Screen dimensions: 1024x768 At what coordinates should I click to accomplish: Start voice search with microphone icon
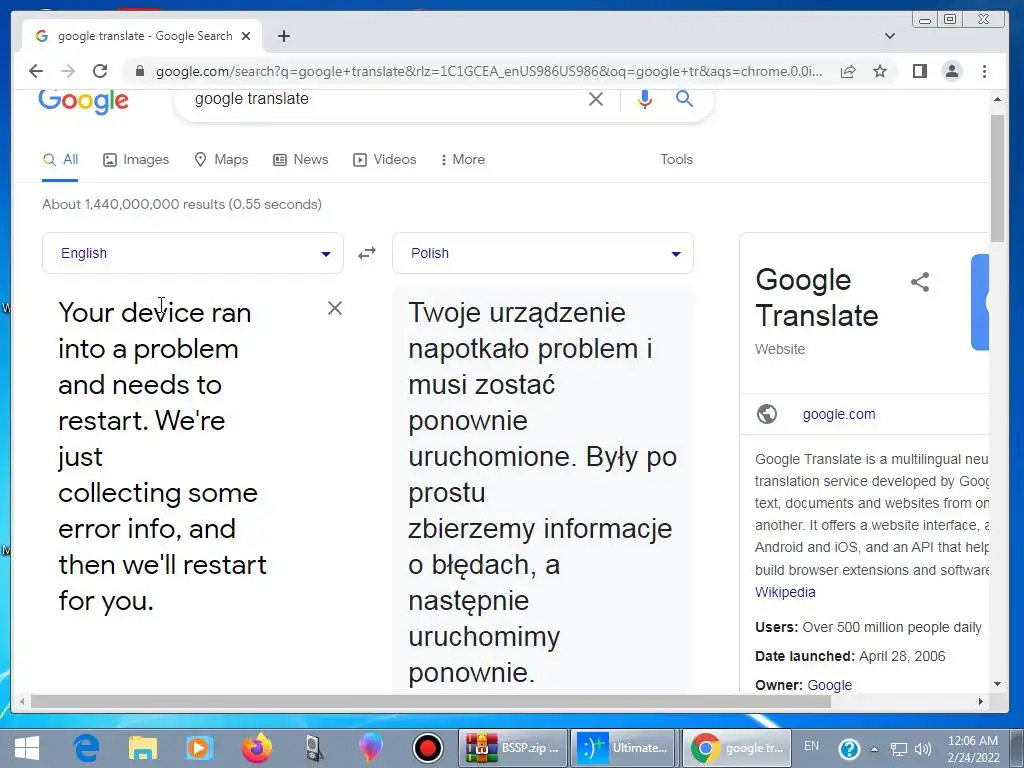[645, 99]
